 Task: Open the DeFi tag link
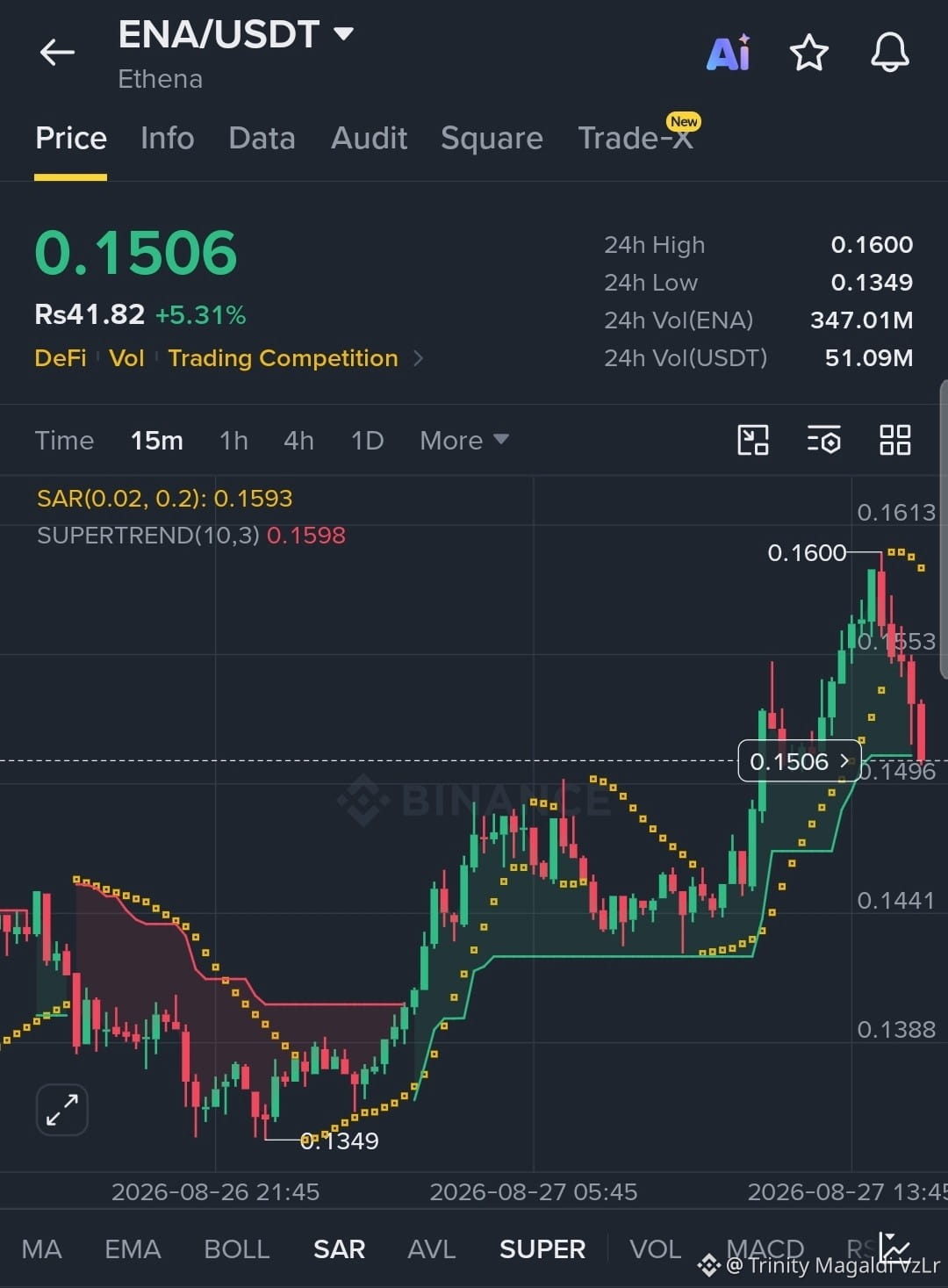61,358
